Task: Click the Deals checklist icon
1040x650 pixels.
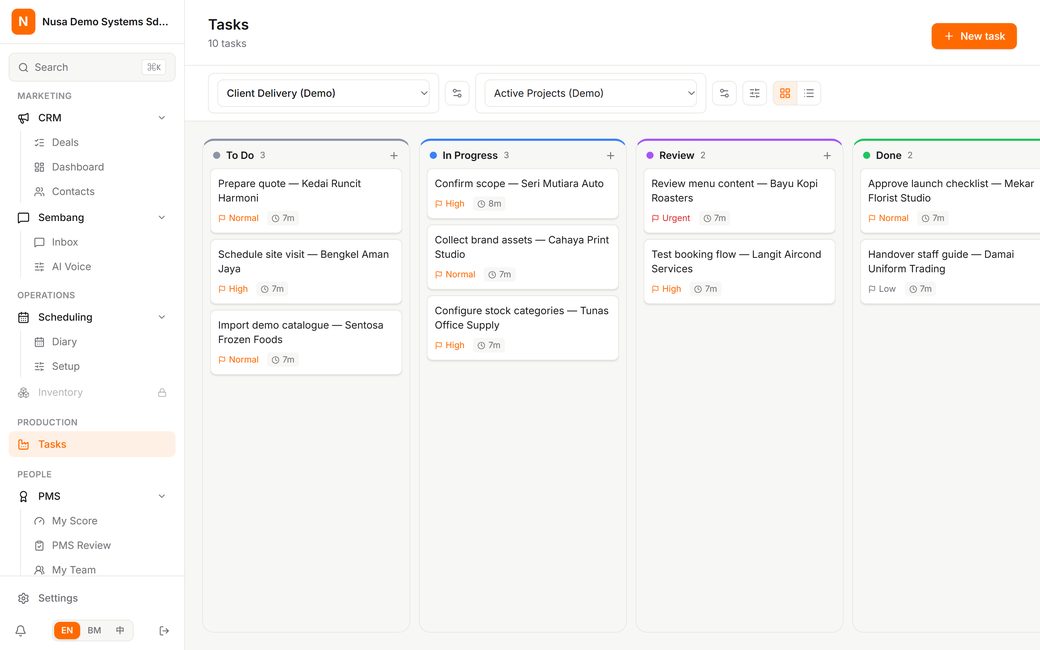Action: pyautogui.click(x=39, y=143)
